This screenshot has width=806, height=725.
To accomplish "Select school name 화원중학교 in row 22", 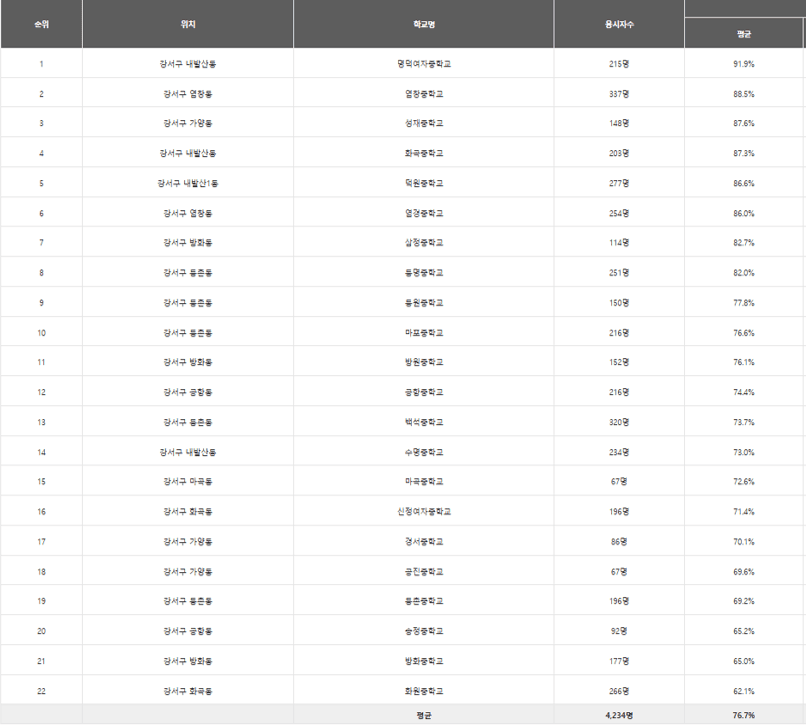I will click(x=424, y=691).
